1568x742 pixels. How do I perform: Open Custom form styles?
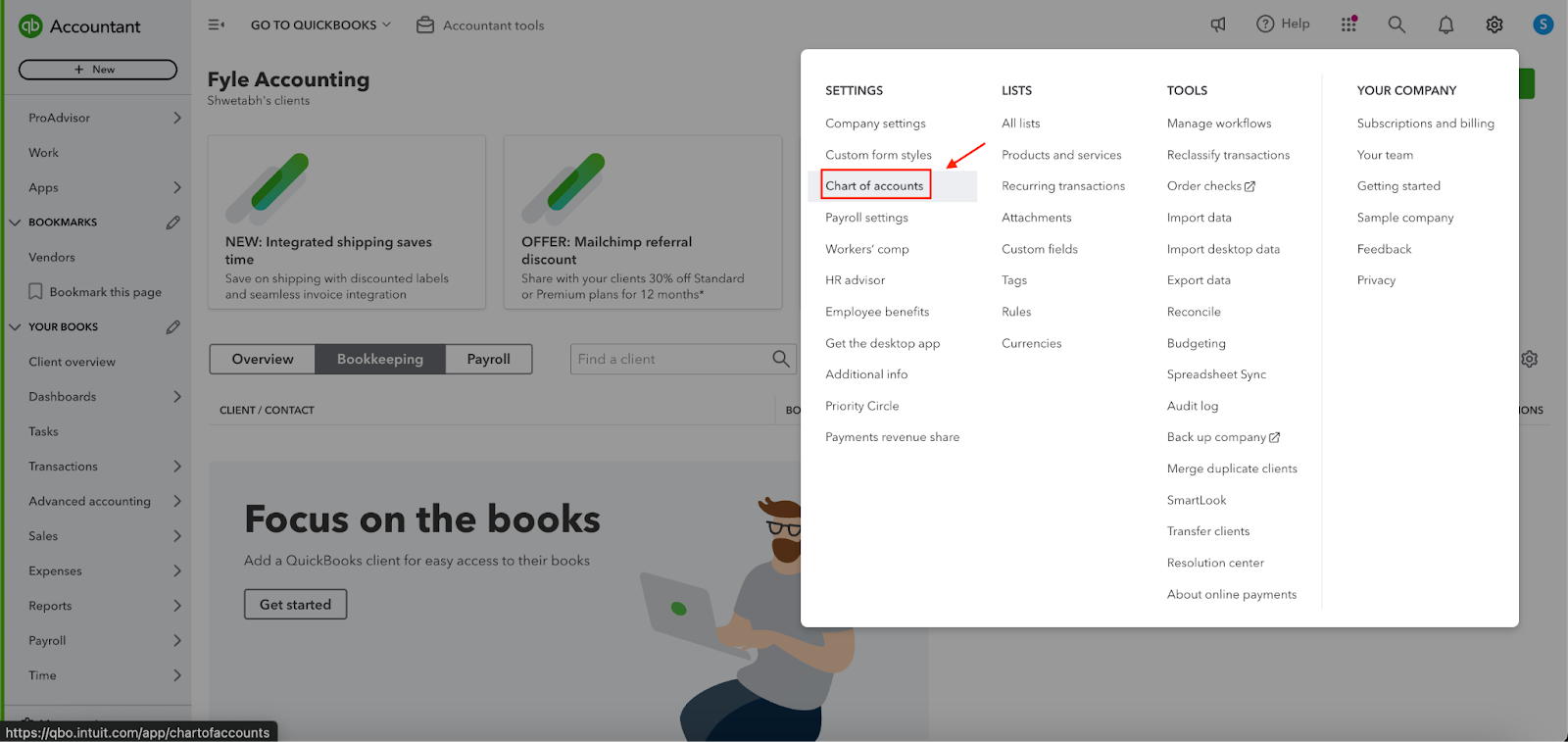click(878, 155)
